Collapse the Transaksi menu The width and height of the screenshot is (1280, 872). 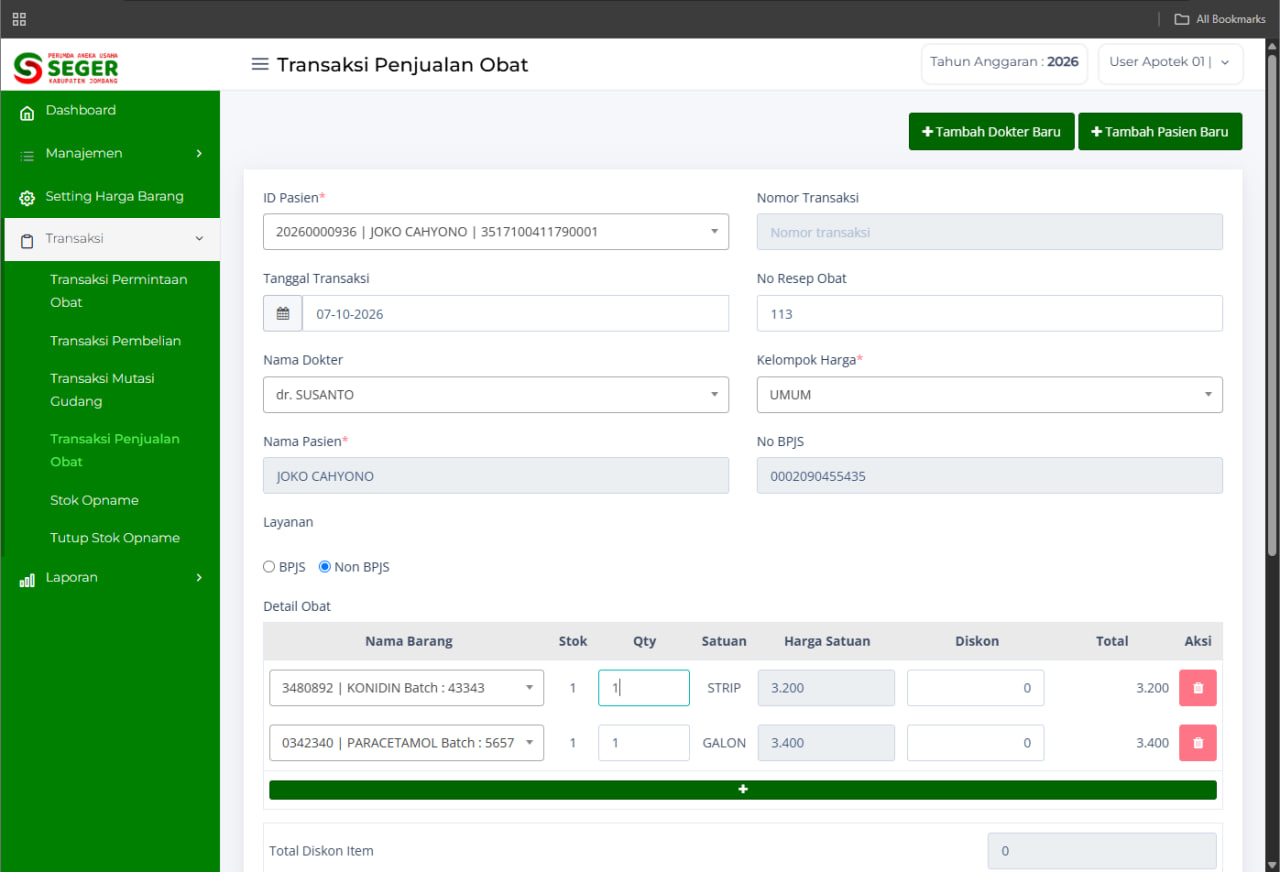tap(110, 240)
